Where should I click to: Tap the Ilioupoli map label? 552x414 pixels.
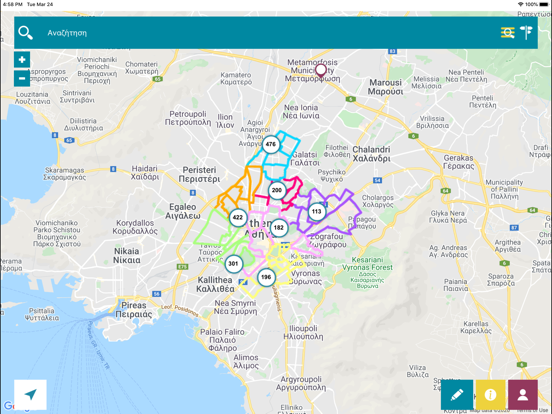303,332
